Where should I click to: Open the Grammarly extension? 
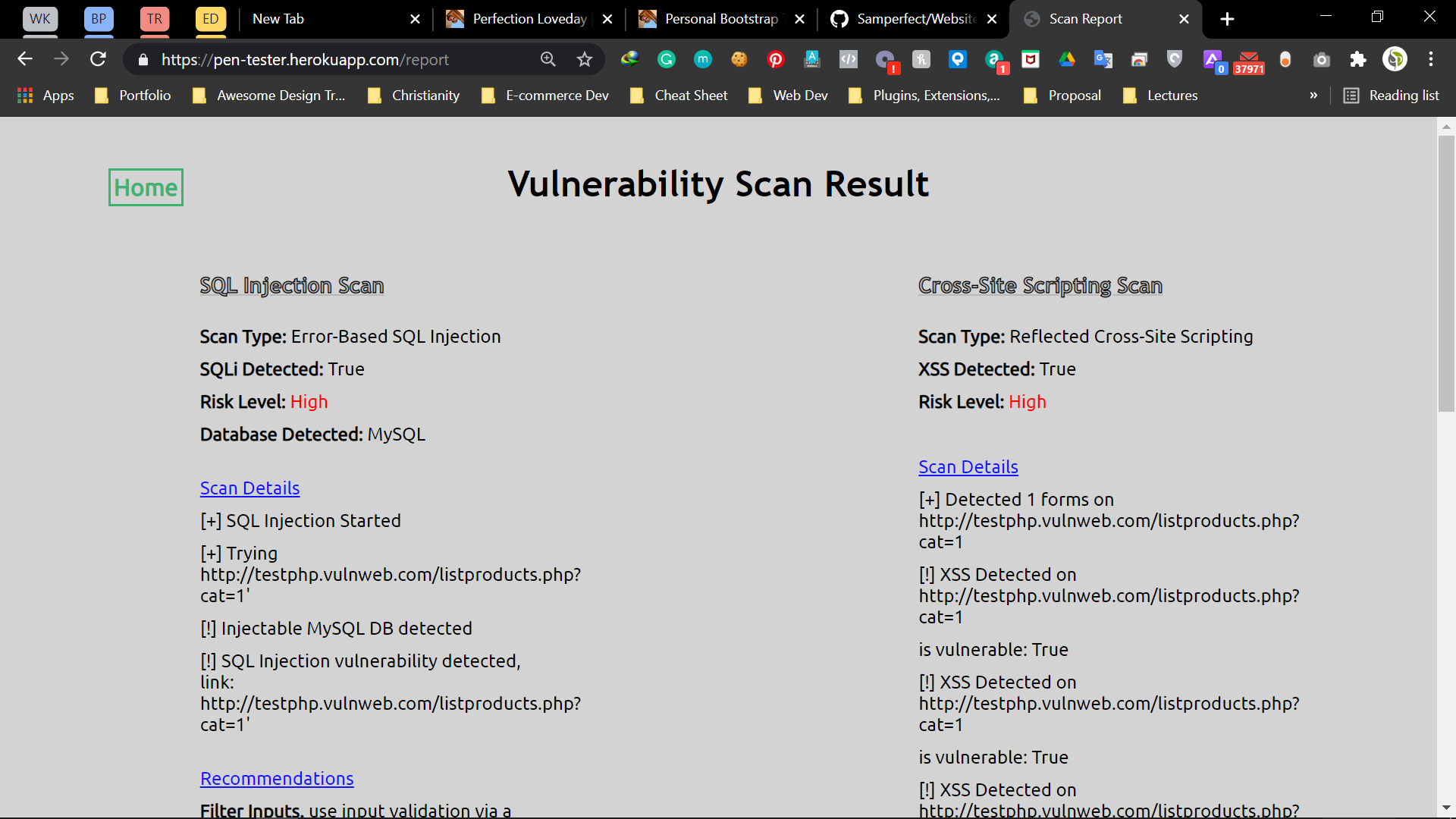[667, 59]
